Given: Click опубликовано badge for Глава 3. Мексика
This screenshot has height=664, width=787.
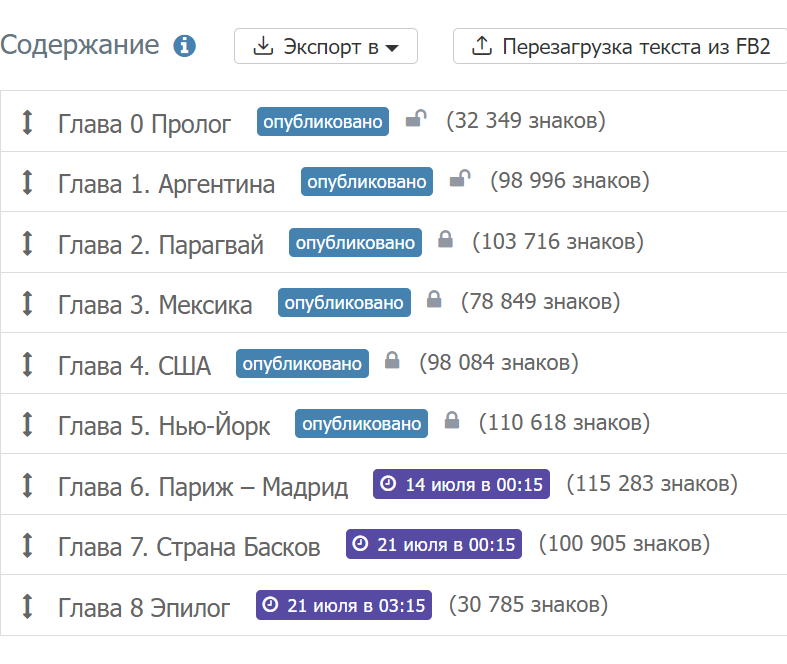Looking at the screenshot, I should [x=345, y=302].
